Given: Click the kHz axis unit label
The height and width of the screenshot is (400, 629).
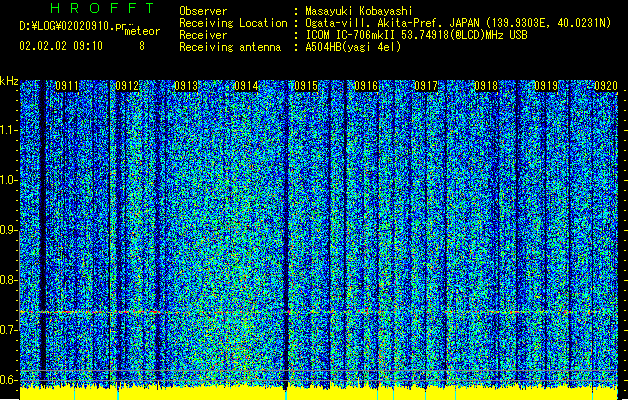Looking at the screenshot, I should pyautogui.click(x=9, y=81).
